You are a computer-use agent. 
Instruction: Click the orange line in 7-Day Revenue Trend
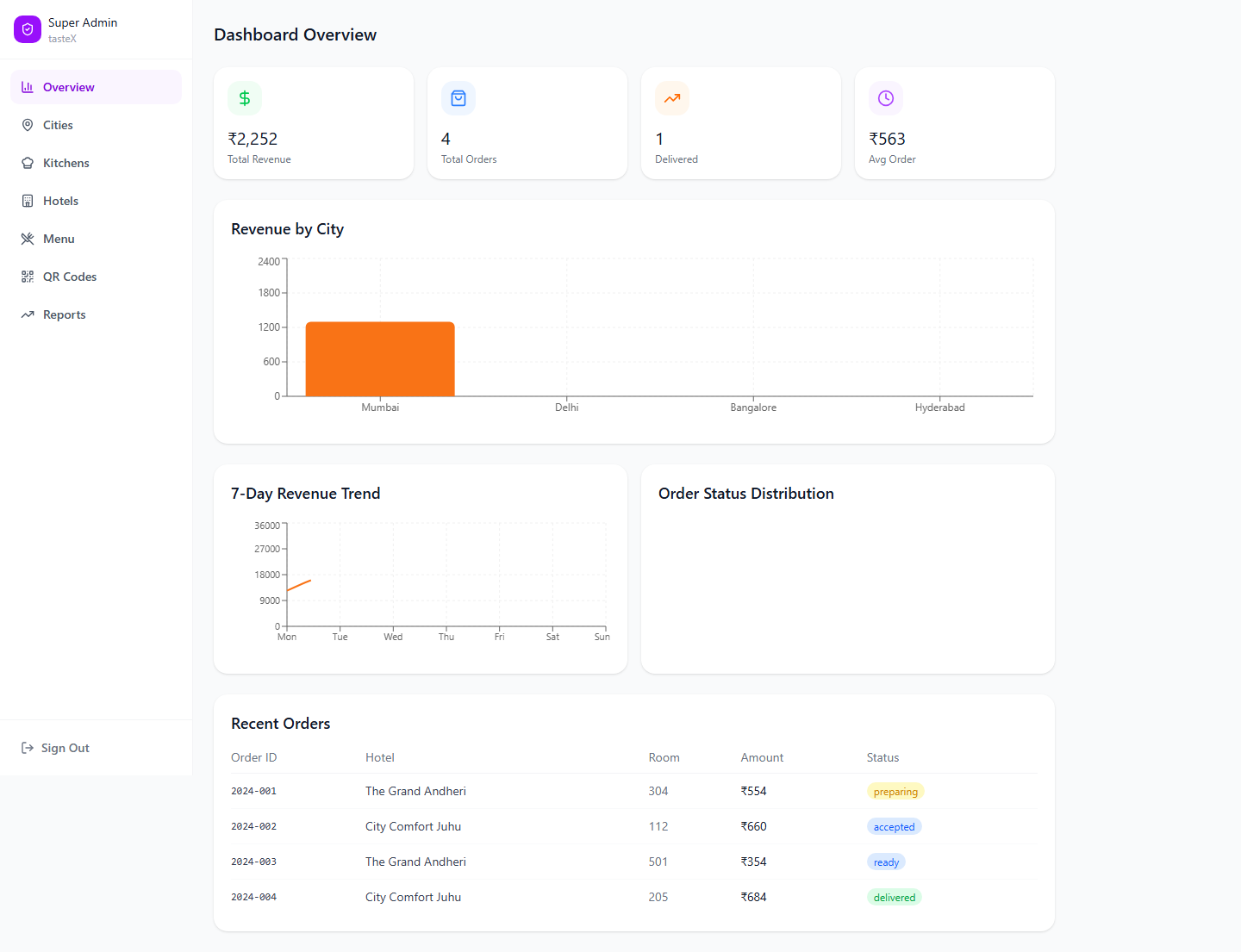[x=299, y=585]
